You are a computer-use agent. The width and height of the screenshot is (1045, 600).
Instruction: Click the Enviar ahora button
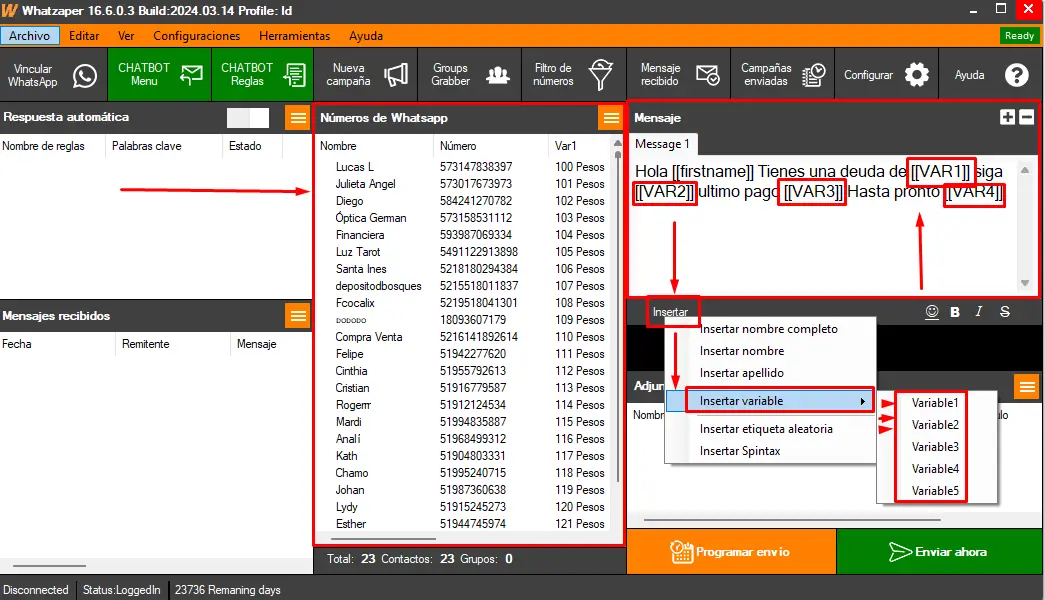click(x=937, y=551)
